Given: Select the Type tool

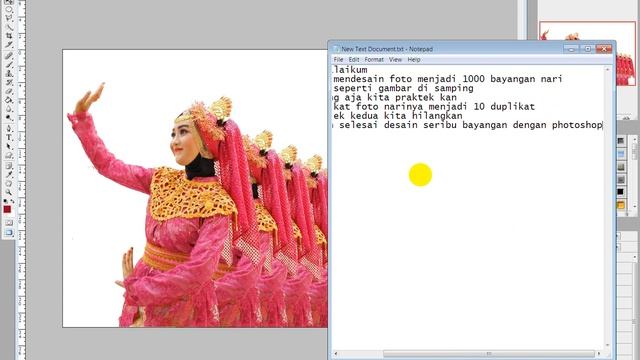Looking at the screenshot, I should [x=9, y=137].
